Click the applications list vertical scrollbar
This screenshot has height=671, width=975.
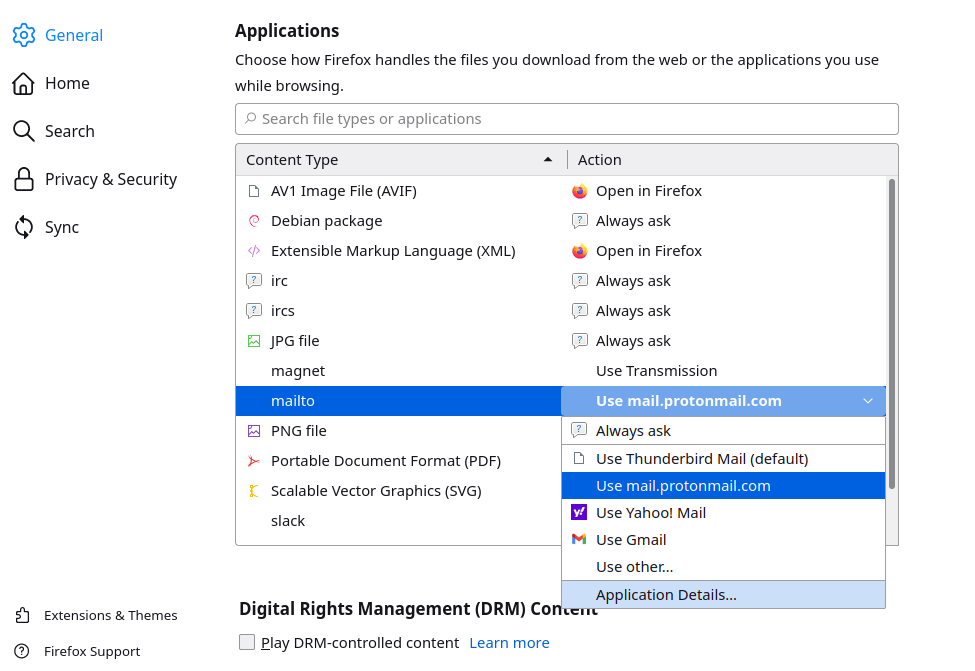point(892,333)
